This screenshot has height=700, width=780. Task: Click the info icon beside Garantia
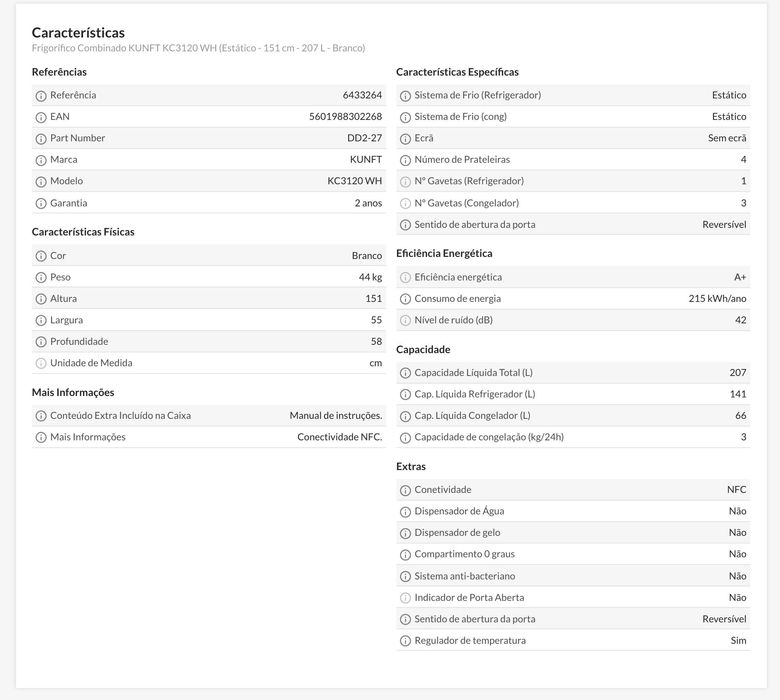pos(41,204)
